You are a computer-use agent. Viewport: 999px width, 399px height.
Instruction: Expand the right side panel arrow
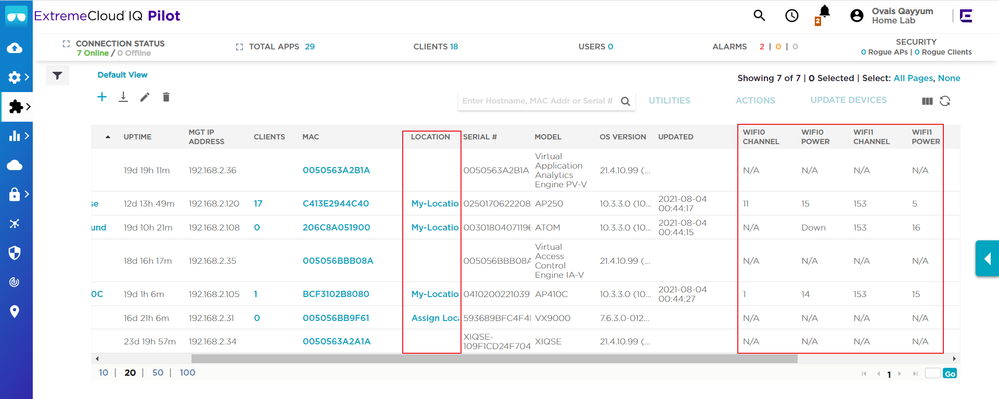coord(987,259)
